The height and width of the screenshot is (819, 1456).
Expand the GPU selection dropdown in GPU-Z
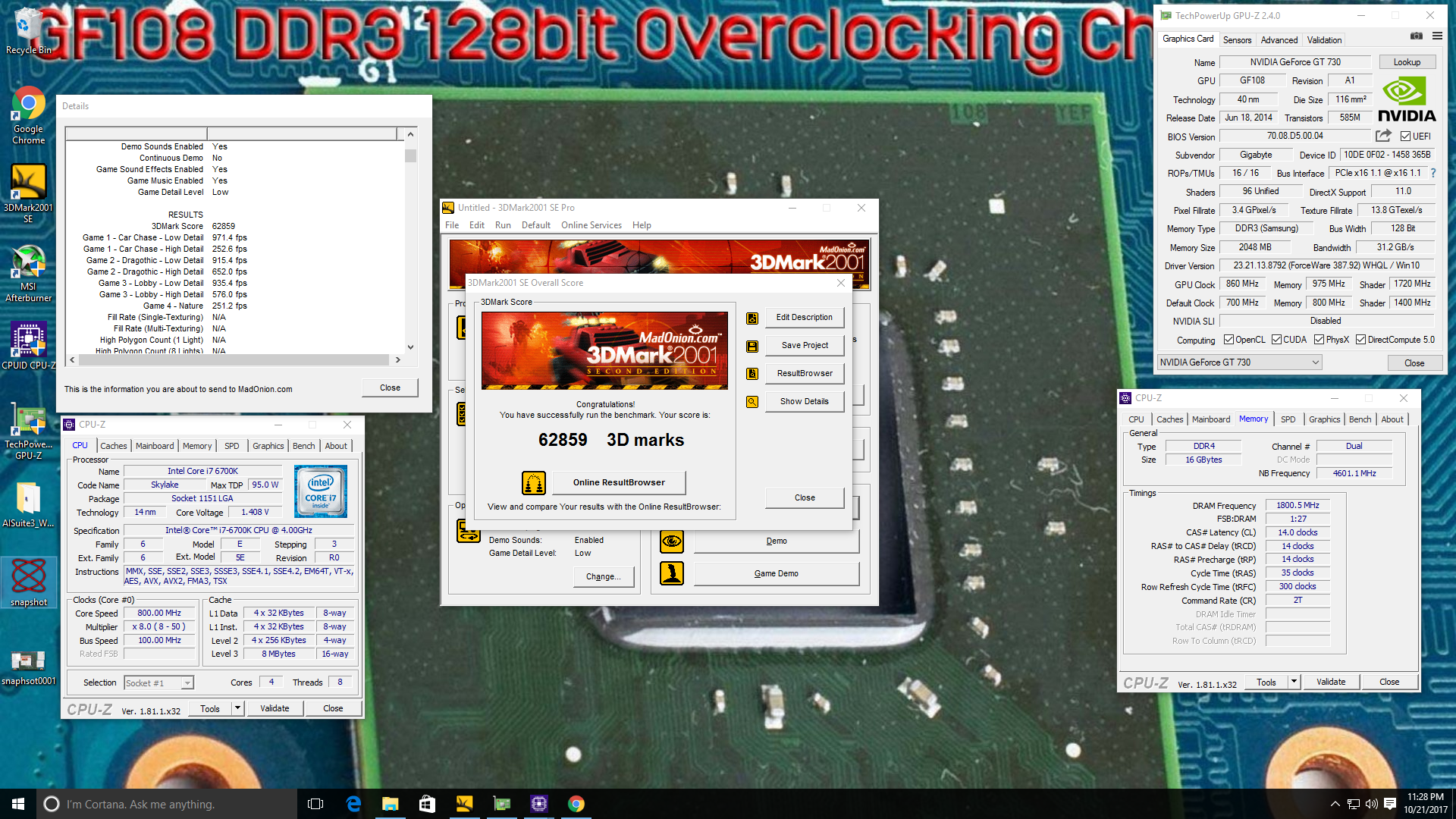(x=1240, y=362)
